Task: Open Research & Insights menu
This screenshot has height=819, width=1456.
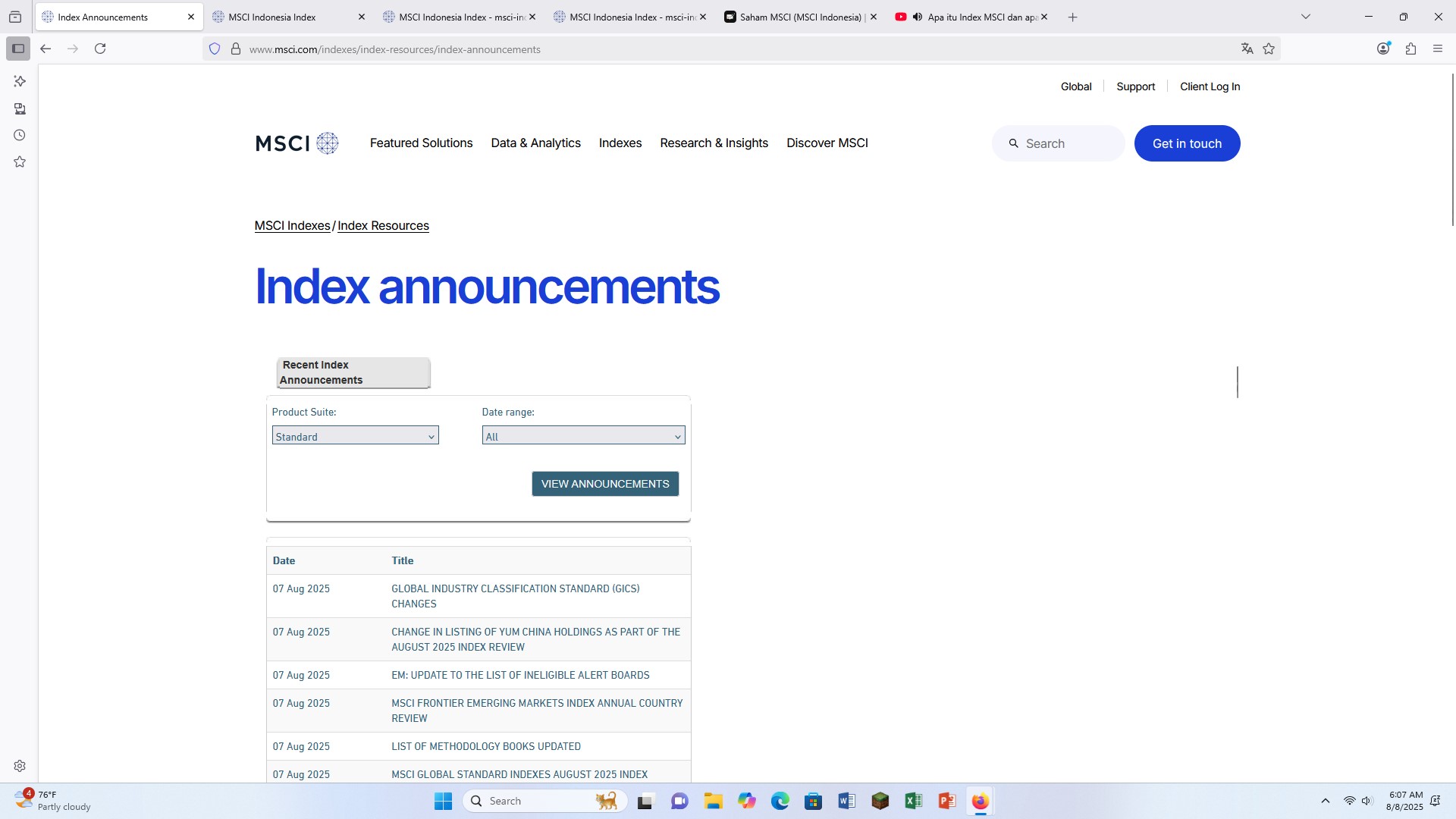Action: click(714, 143)
